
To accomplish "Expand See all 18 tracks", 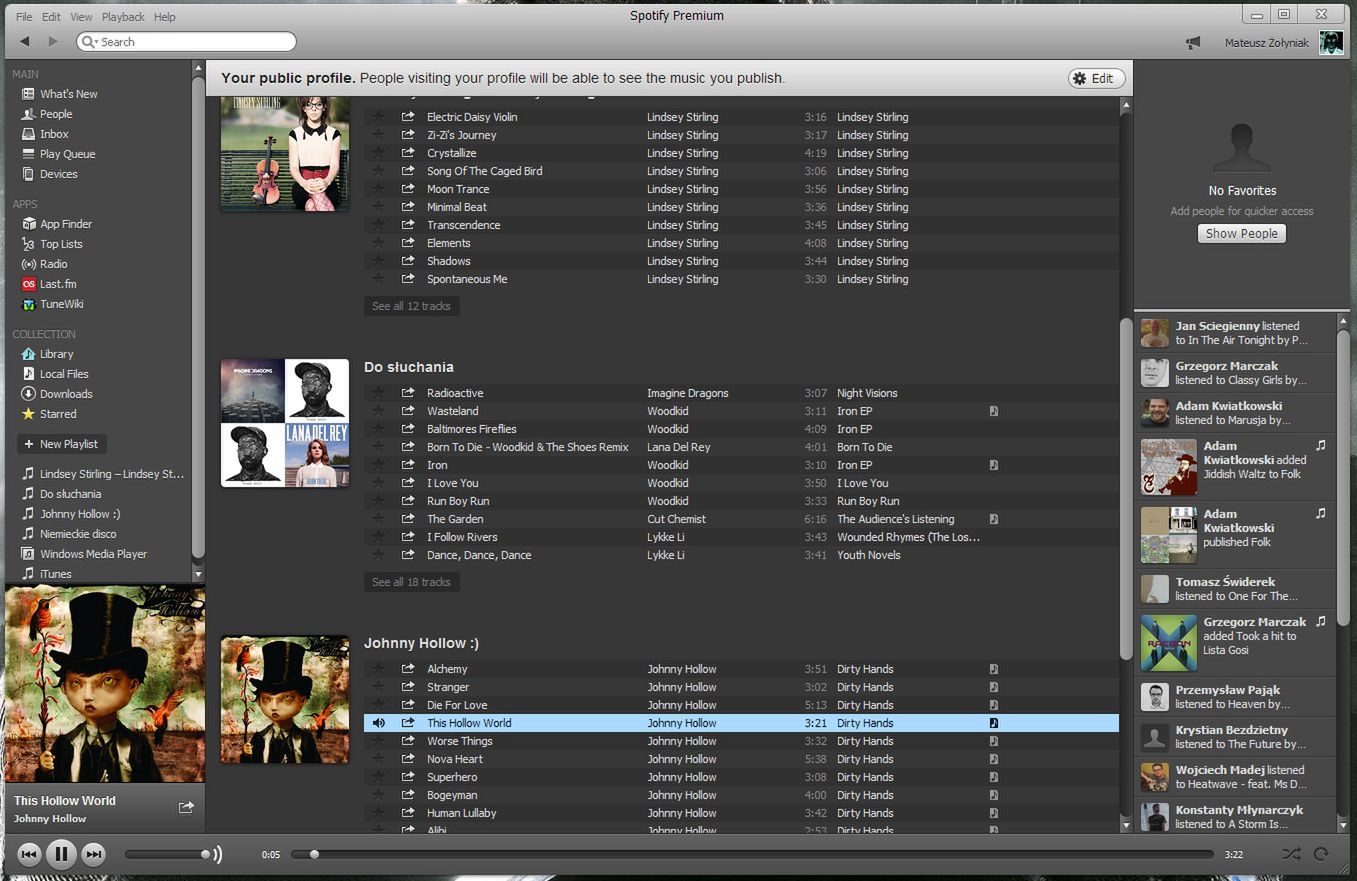I will pos(411,582).
